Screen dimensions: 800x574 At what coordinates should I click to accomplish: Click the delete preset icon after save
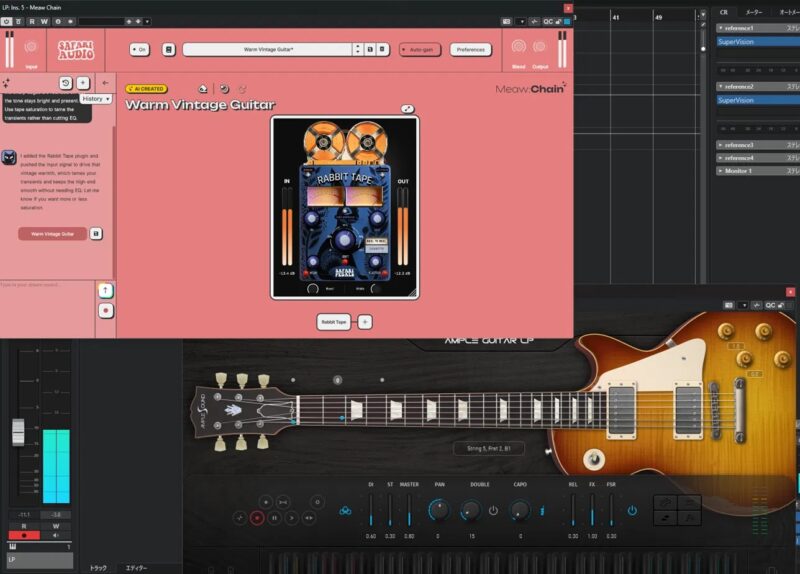click(382, 49)
